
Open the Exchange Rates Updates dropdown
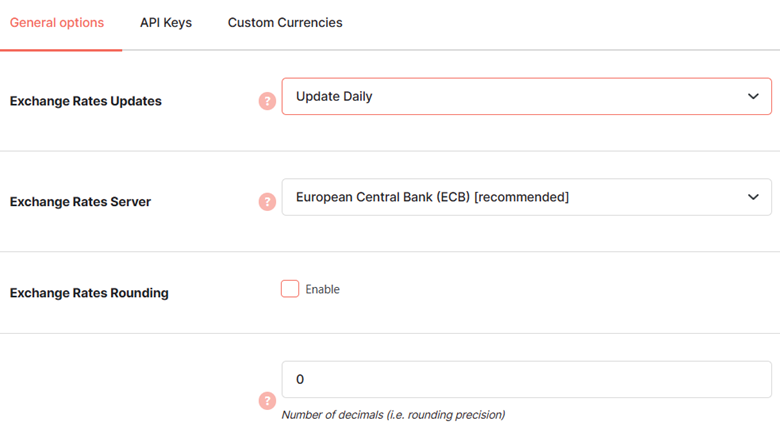(x=527, y=96)
